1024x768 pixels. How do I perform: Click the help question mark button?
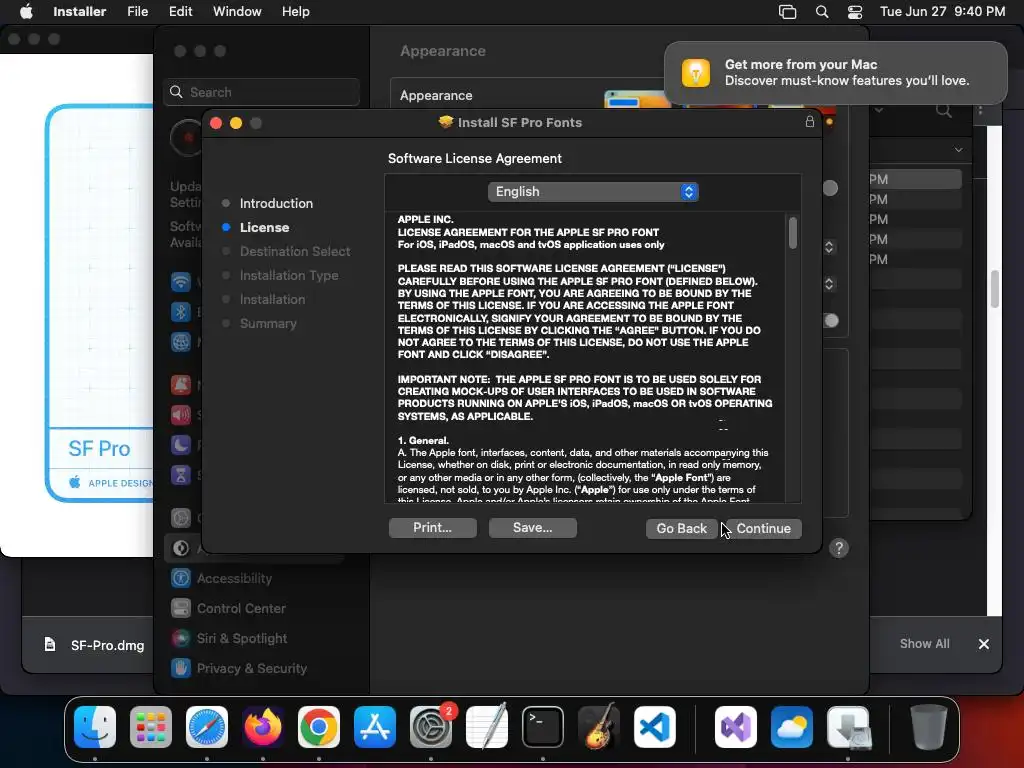[839, 548]
